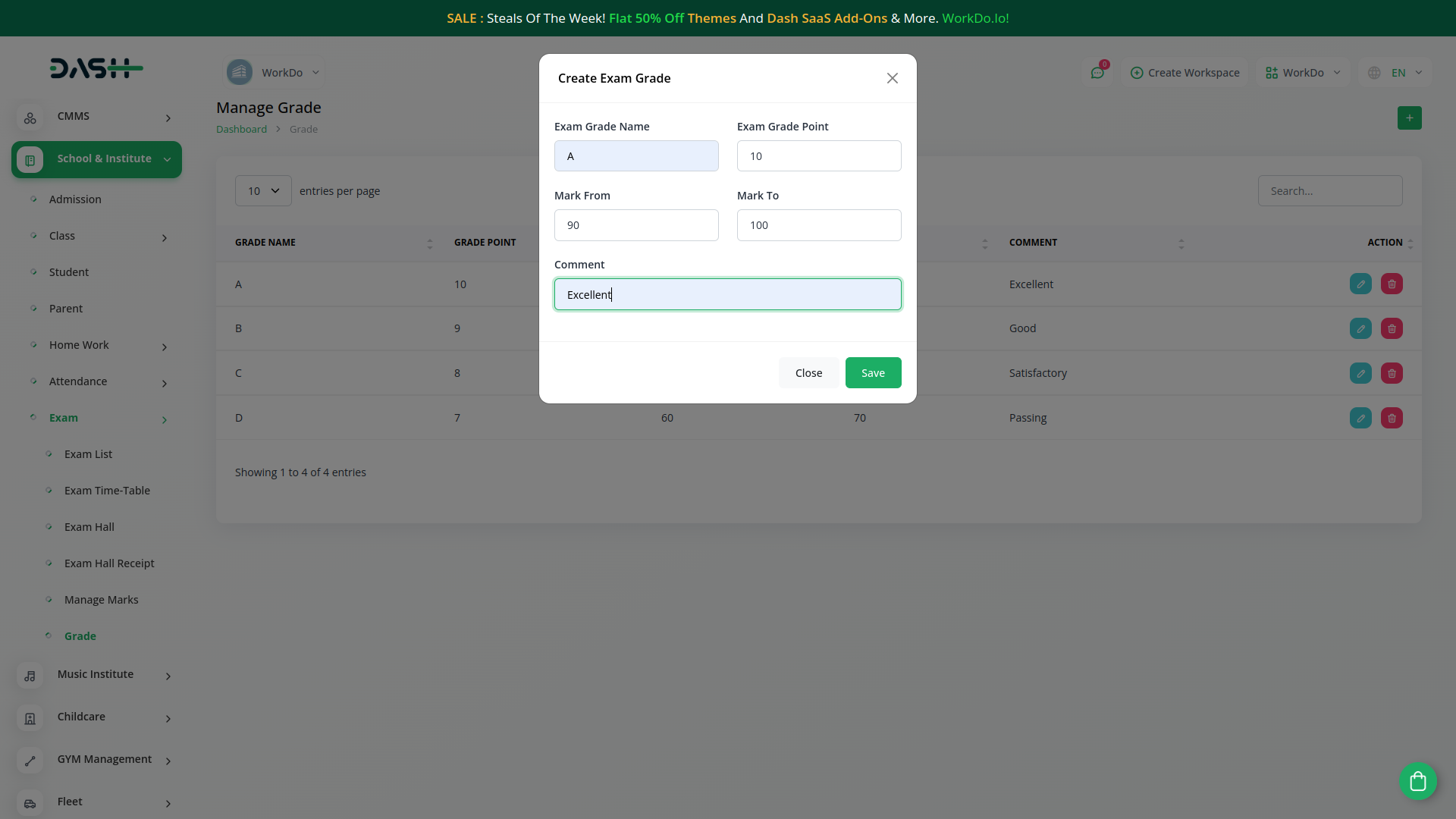Open the chat messages icon
Screen dimensions: 1456x819
tap(1097, 73)
